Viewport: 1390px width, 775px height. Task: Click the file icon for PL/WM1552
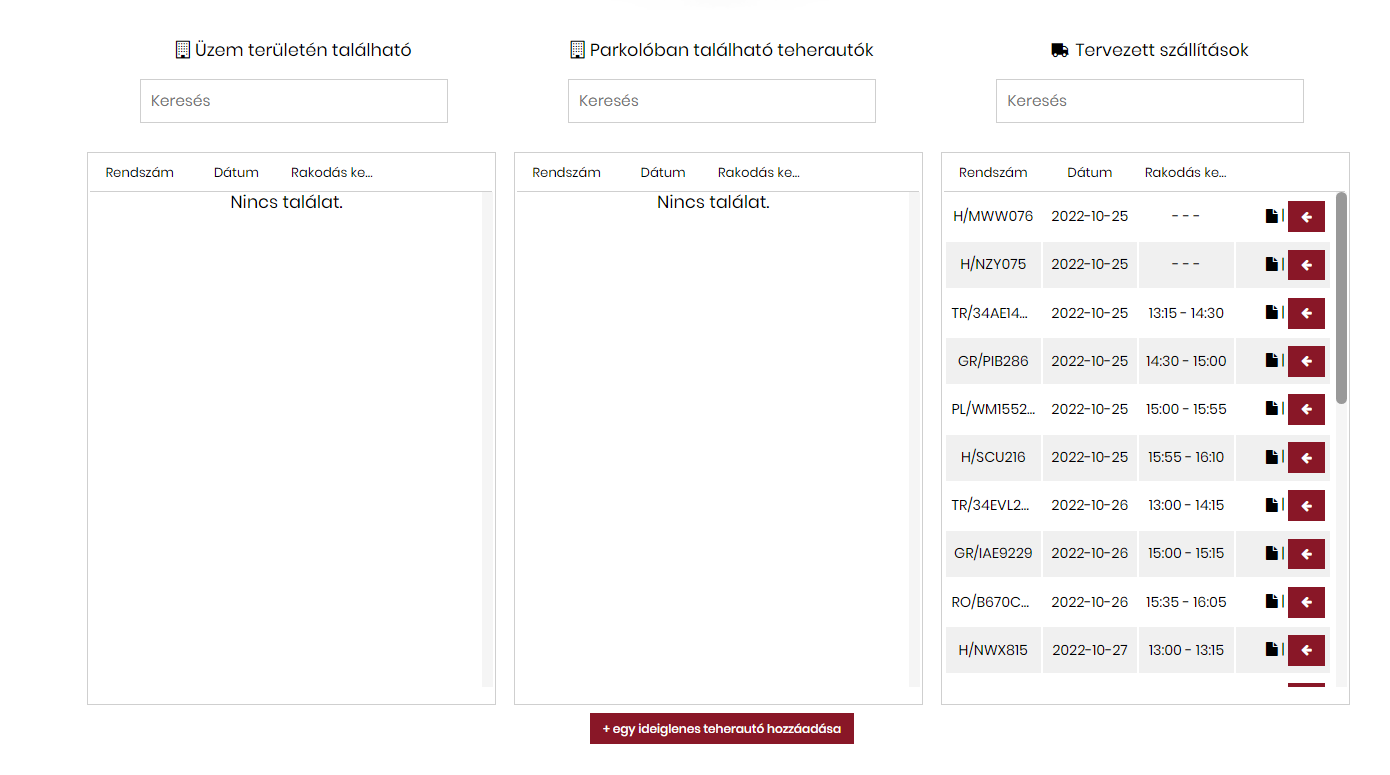[1271, 409]
